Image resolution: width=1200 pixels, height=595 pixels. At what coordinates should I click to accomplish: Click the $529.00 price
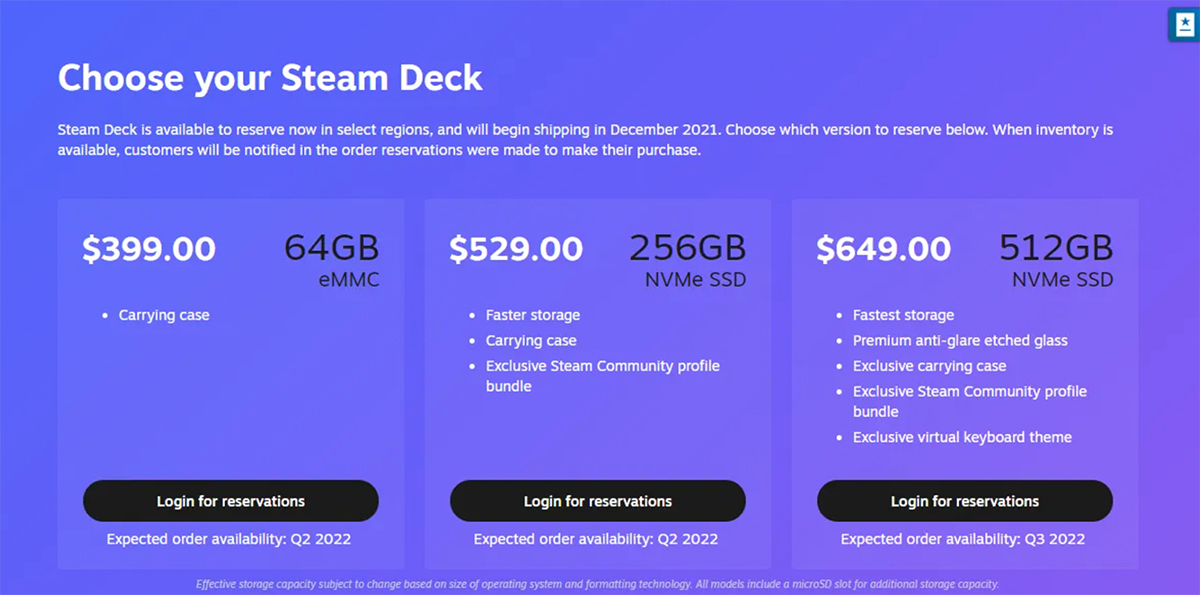click(516, 249)
